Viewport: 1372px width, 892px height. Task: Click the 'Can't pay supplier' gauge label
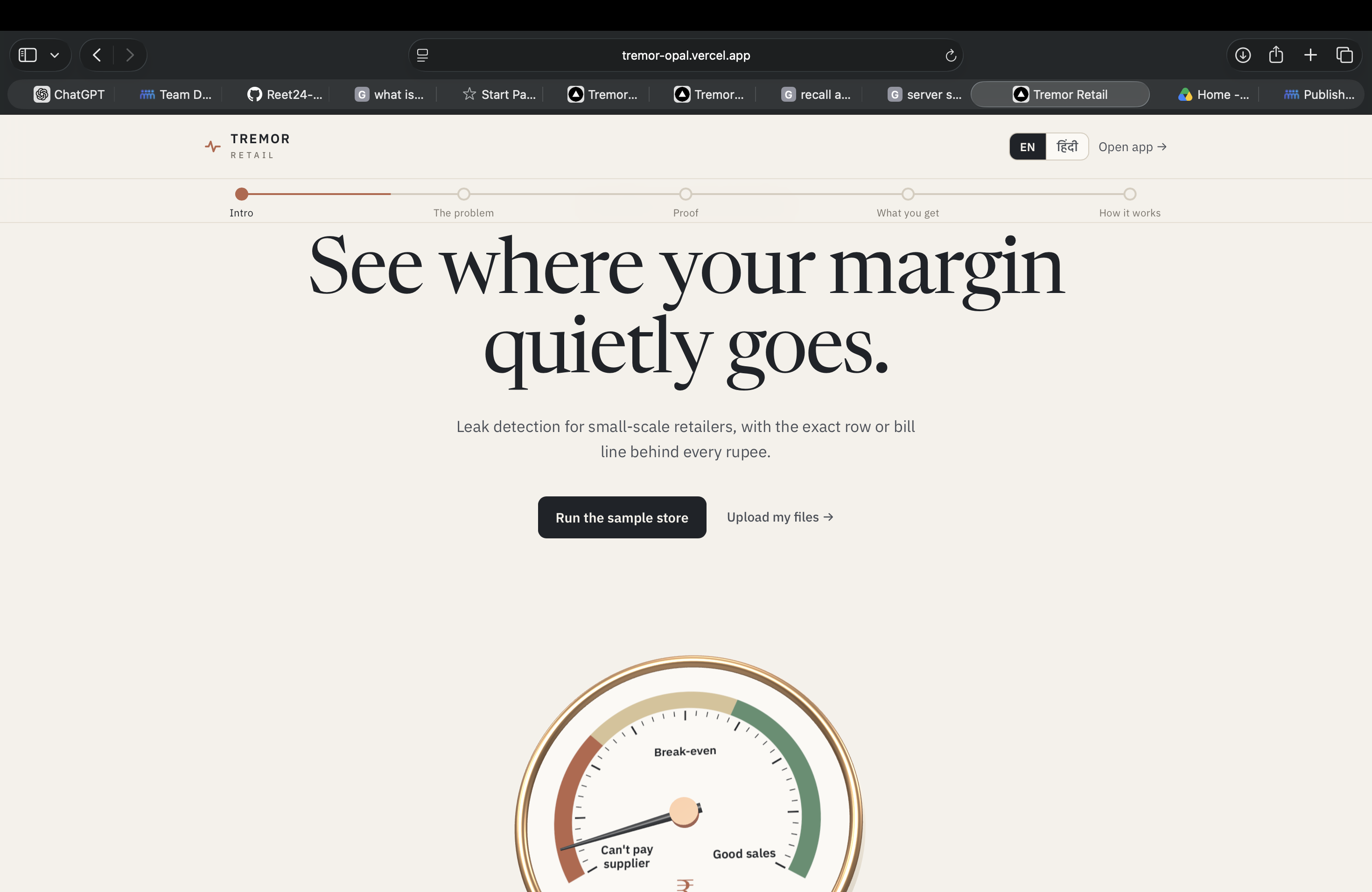click(627, 856)
